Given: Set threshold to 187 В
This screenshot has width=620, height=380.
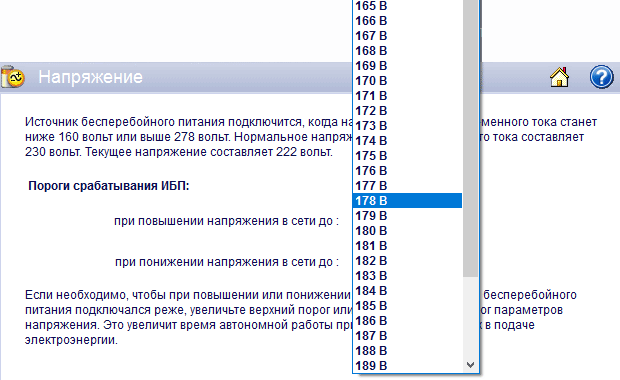Looking at the screenshot, I should click(407, 336).
